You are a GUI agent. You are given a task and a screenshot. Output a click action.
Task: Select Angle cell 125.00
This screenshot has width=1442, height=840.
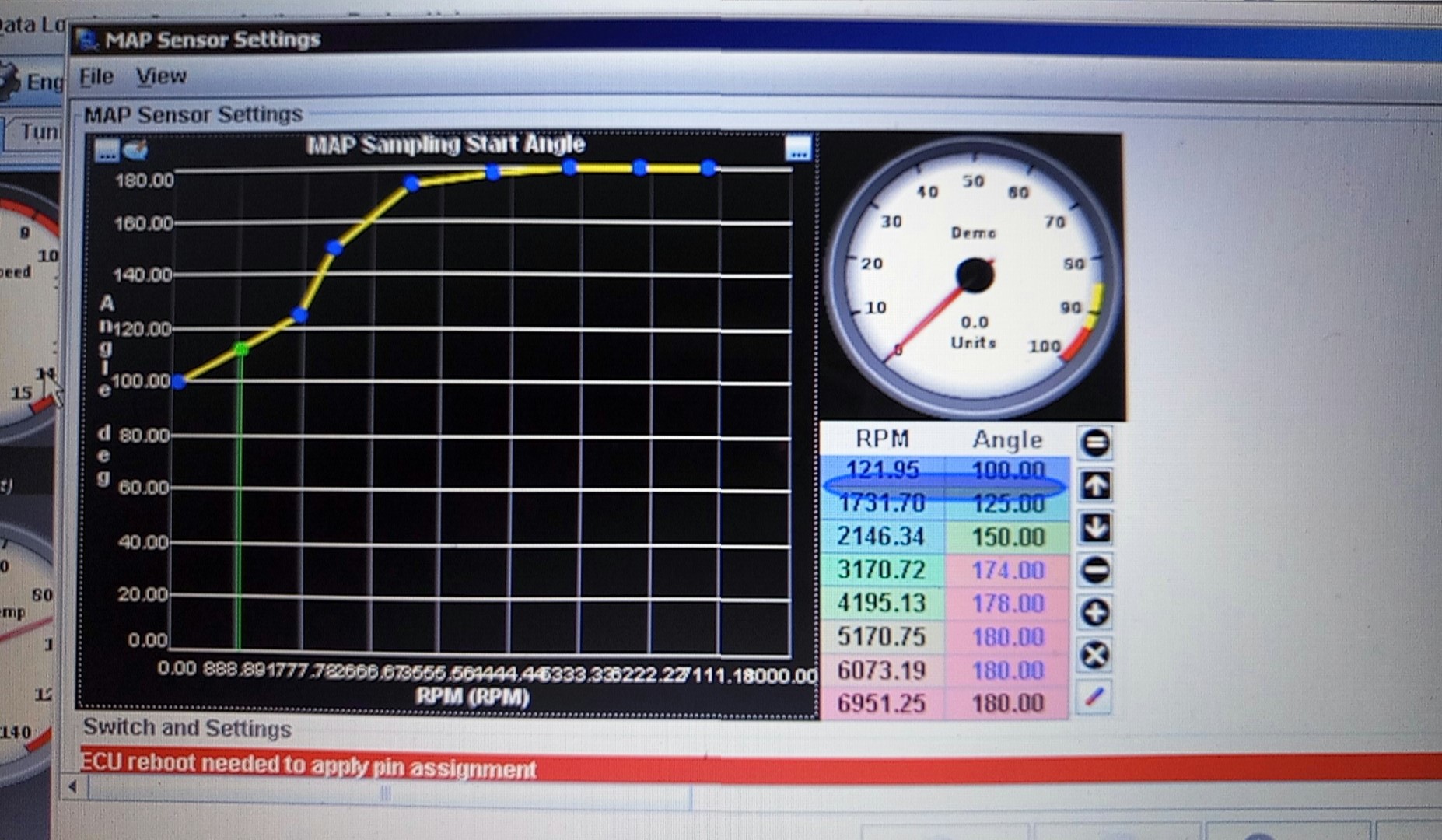coord(1008,503)
